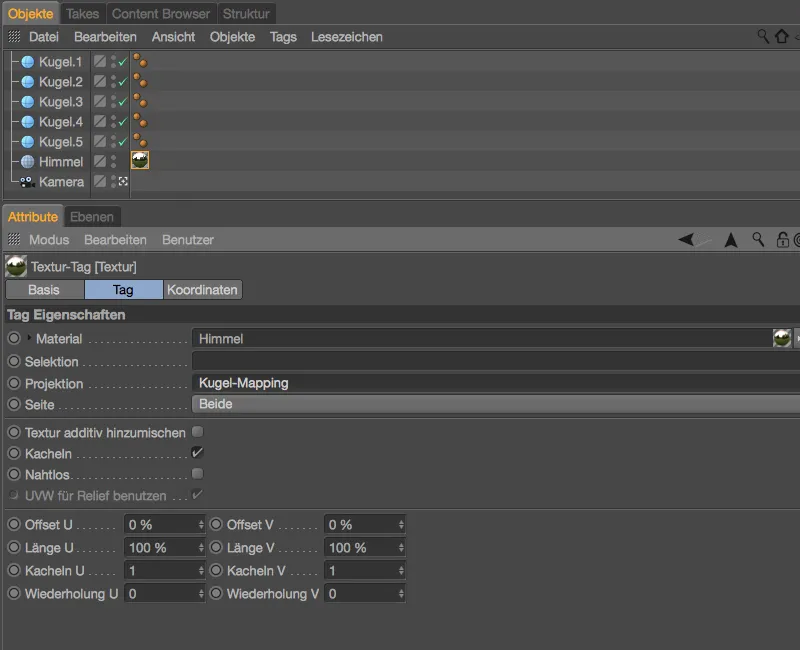Open the Lesezeichen menu
The width and height of the screenshot is (800, 650).
[347, 37]
